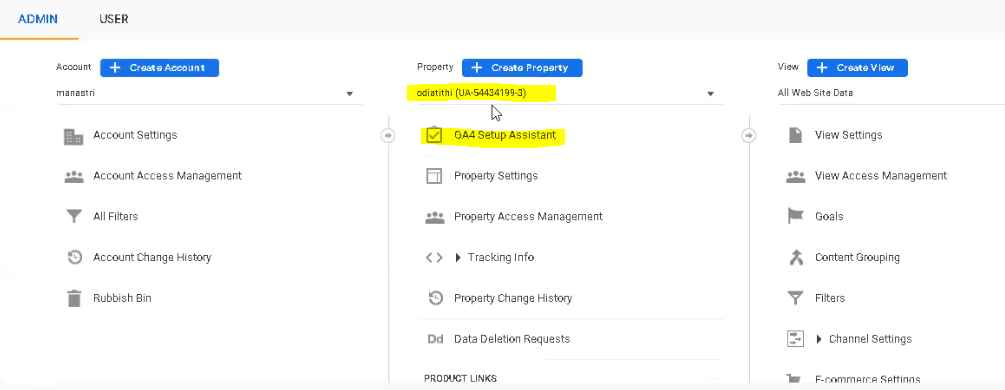Click the Channel Settings icon

(795, 339)
